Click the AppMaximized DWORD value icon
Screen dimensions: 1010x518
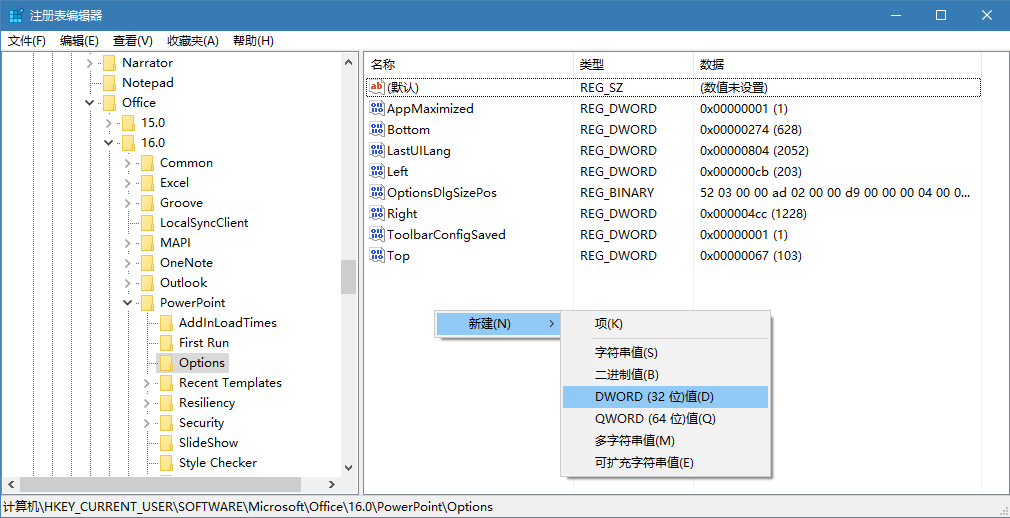pyautogui.click(x=377, y=108)
